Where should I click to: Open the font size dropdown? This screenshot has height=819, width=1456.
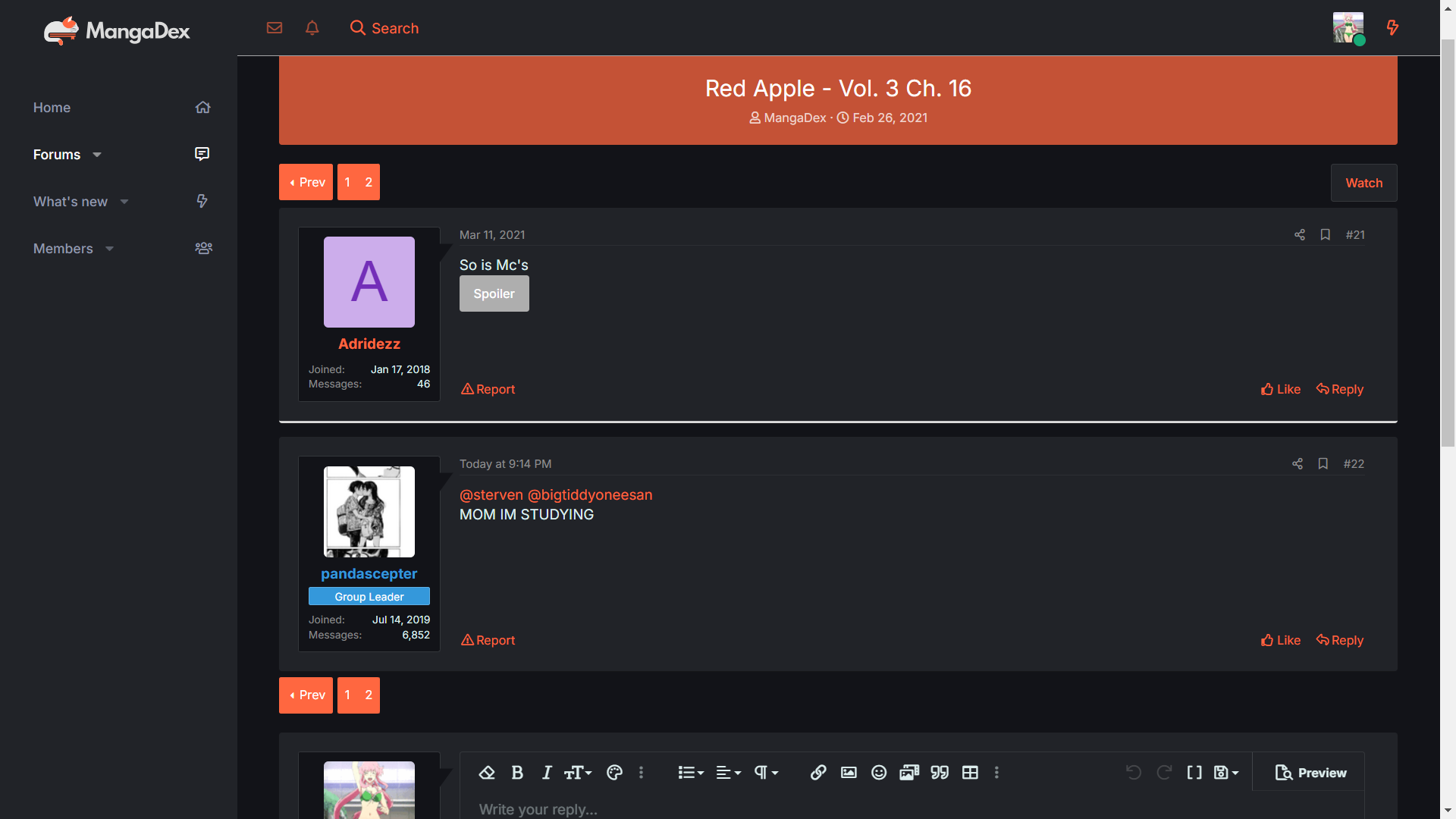point(578,773)
